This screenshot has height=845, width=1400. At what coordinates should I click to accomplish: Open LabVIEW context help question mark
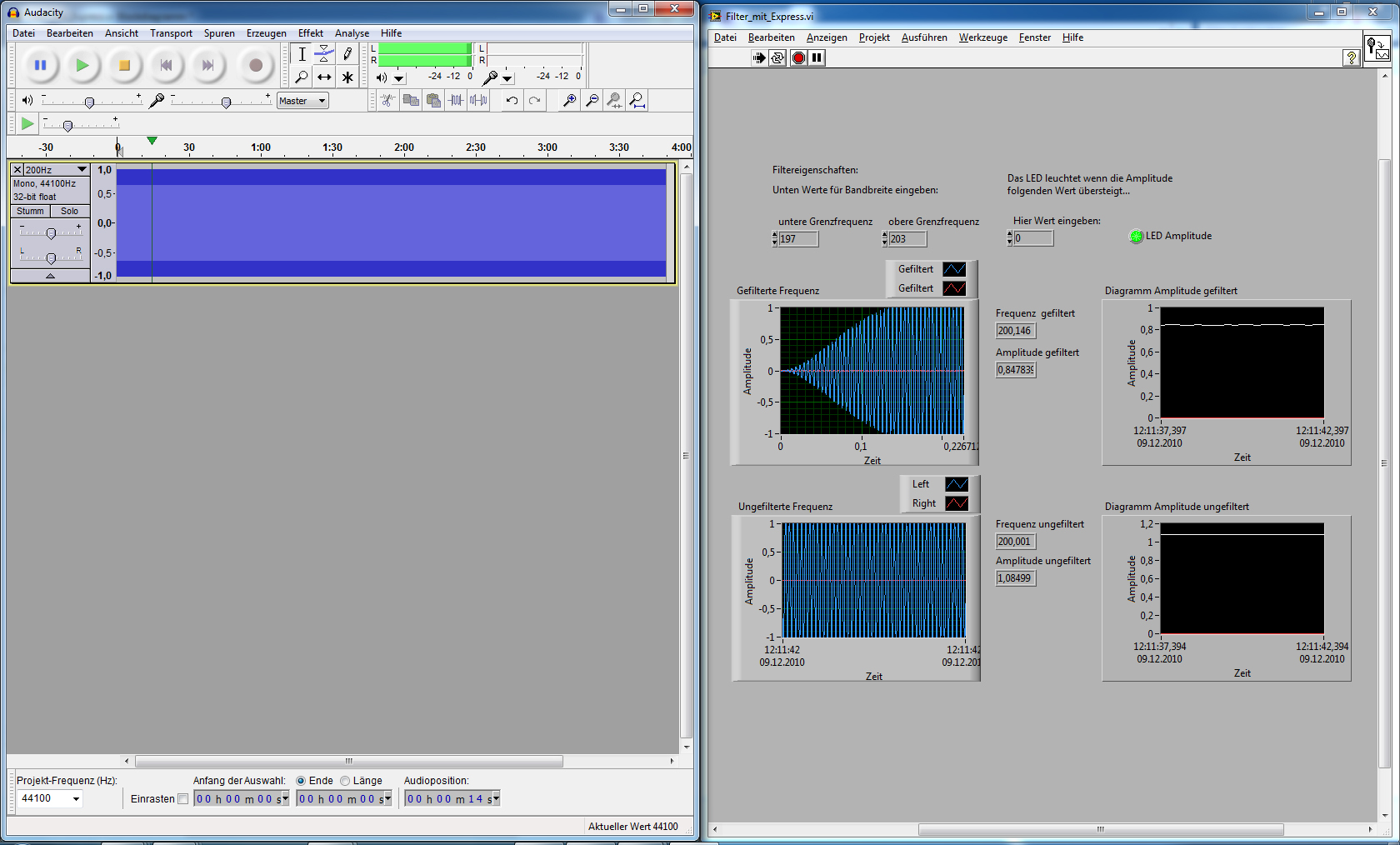[1352, 57]
